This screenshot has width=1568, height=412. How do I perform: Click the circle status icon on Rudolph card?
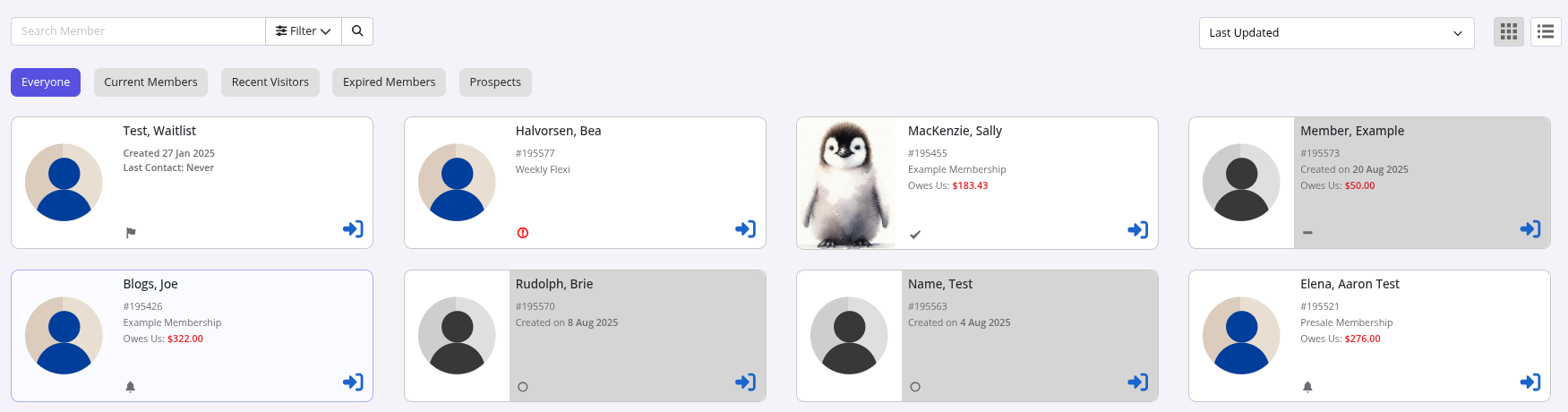(523, 387)
